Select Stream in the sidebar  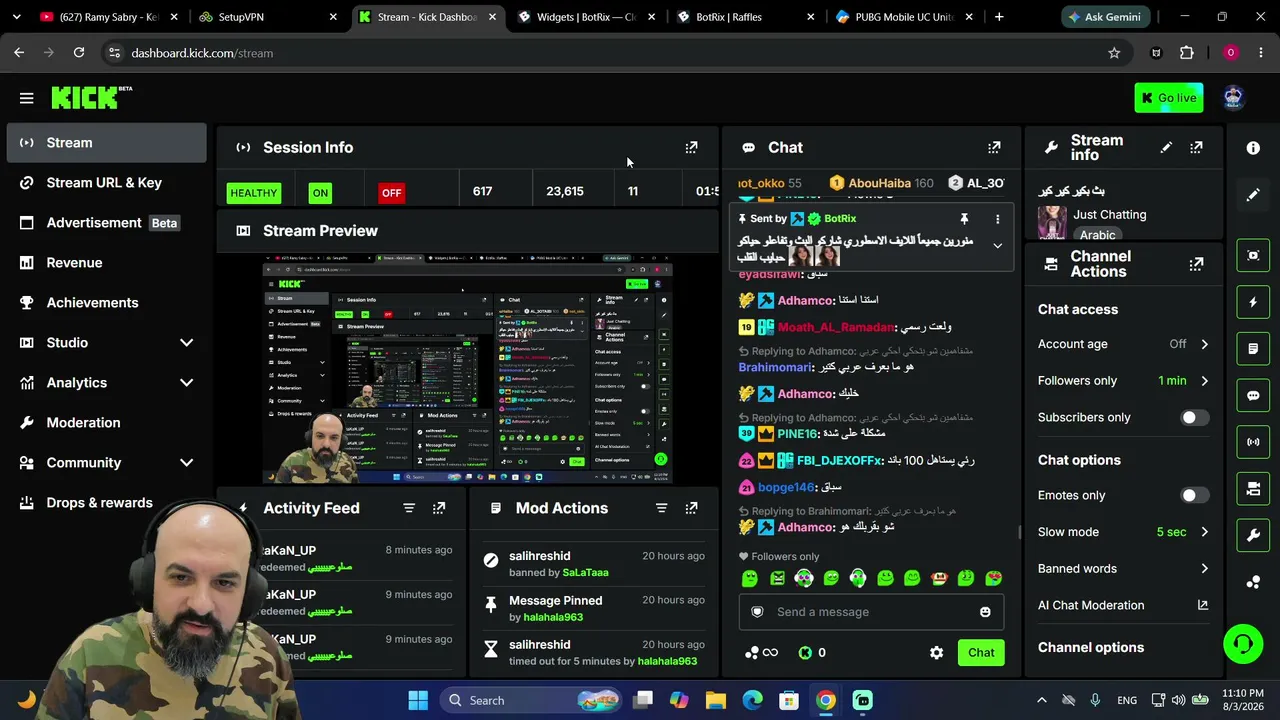tap(106, 143)
